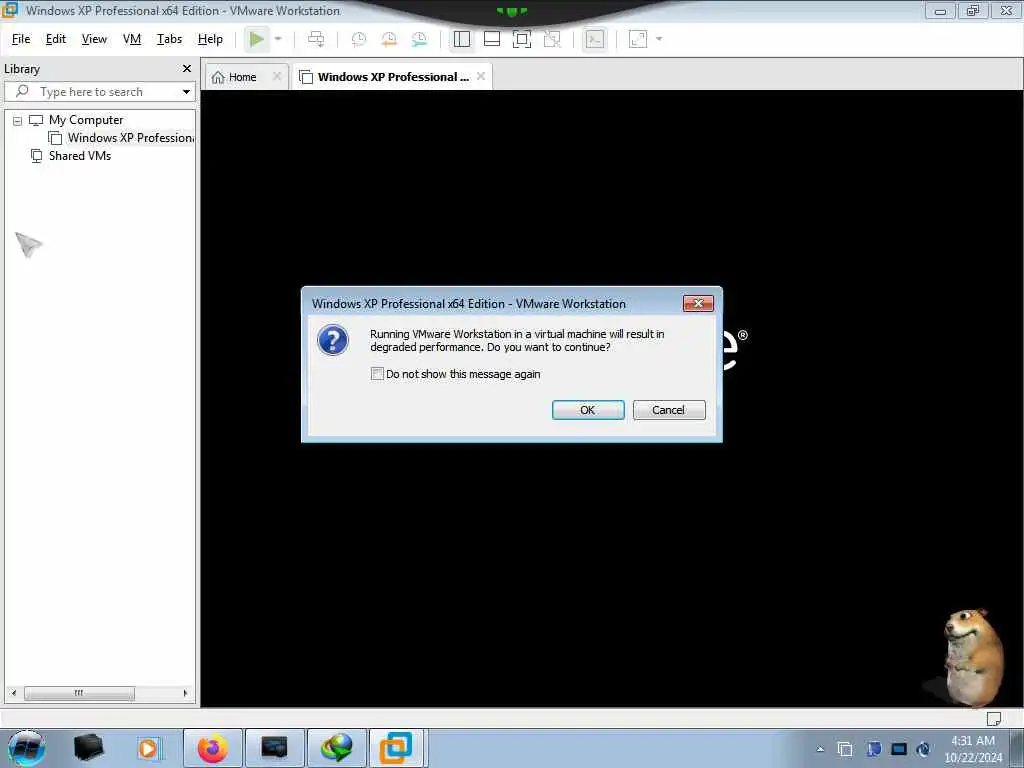Screen dimensions: 1024x768
Task: Click the Library horizontal scrollbar thumb
Action: pyautogui.click(x=79, y=693)
